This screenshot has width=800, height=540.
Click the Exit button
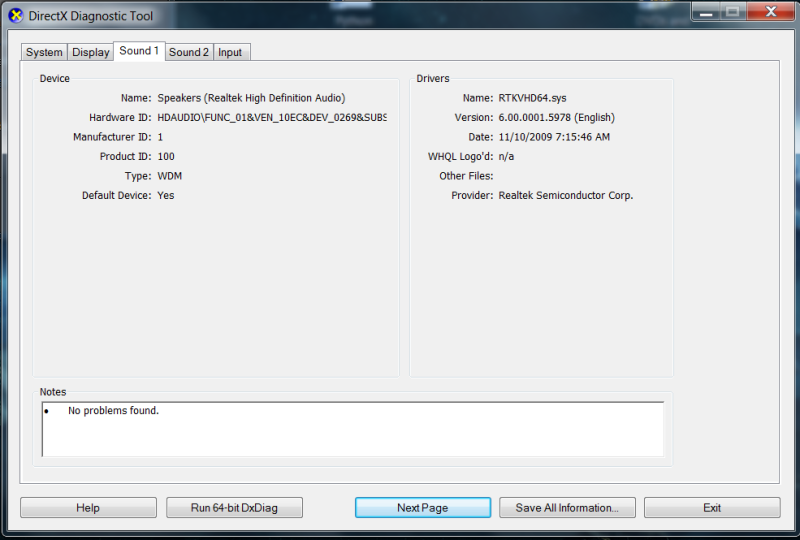tap(712, 507)
